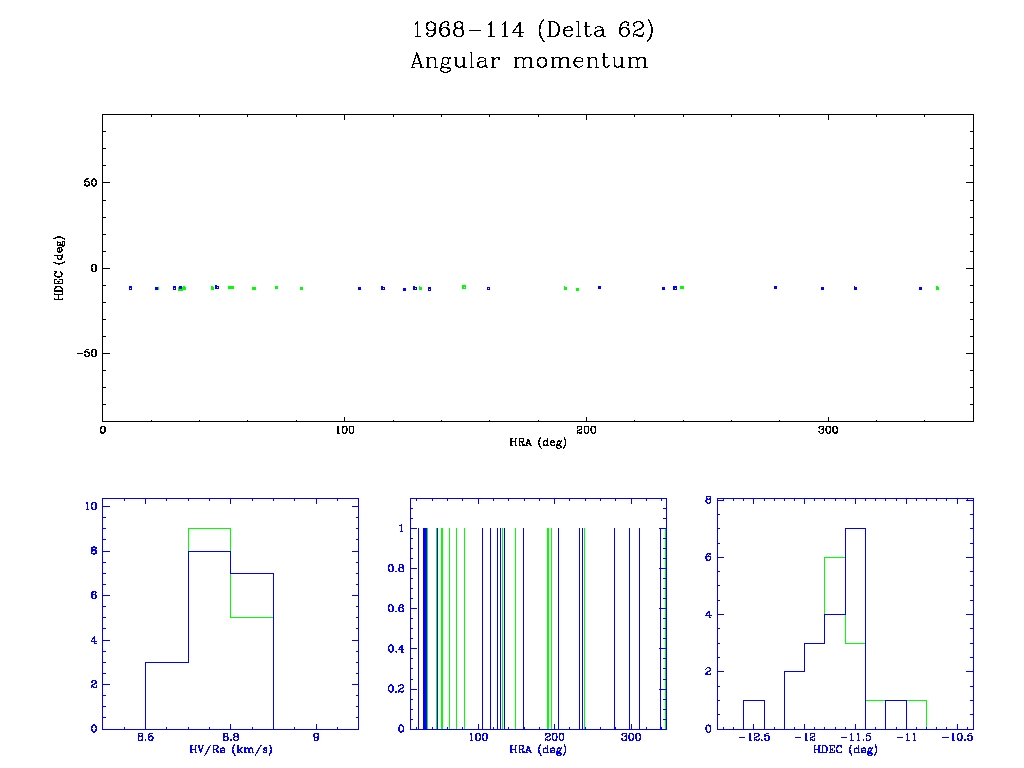Click the top of green bar in HV/Re histogram

pyautogui.click(x=209, y=528)
